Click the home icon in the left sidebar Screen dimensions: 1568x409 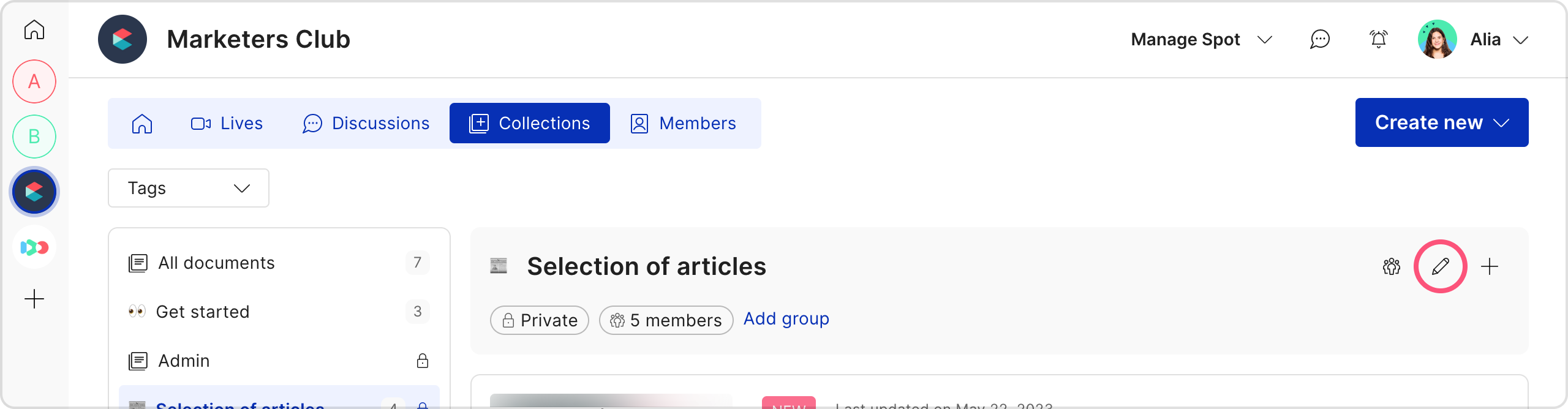(34, 29)
